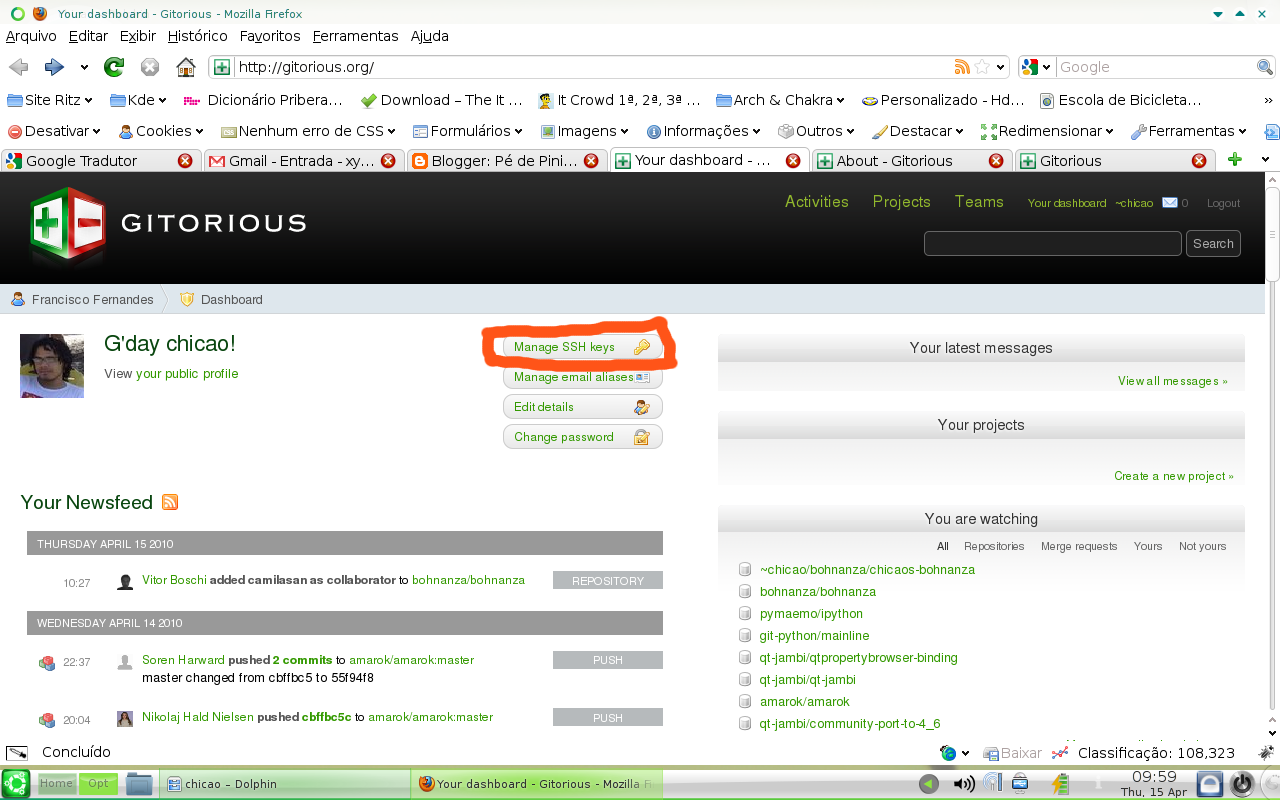Click the Gitorious logo
Image resolution: width=1280 pixels, height=800 pixels.
168,225
